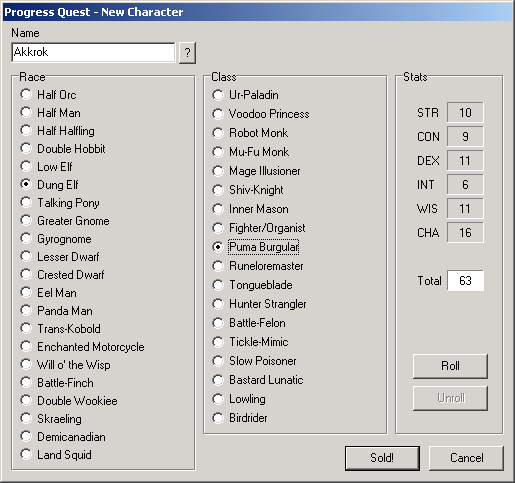Click the Name field containing Akkrok
This screenshot has width=515, height=483.
click(93, 52)
